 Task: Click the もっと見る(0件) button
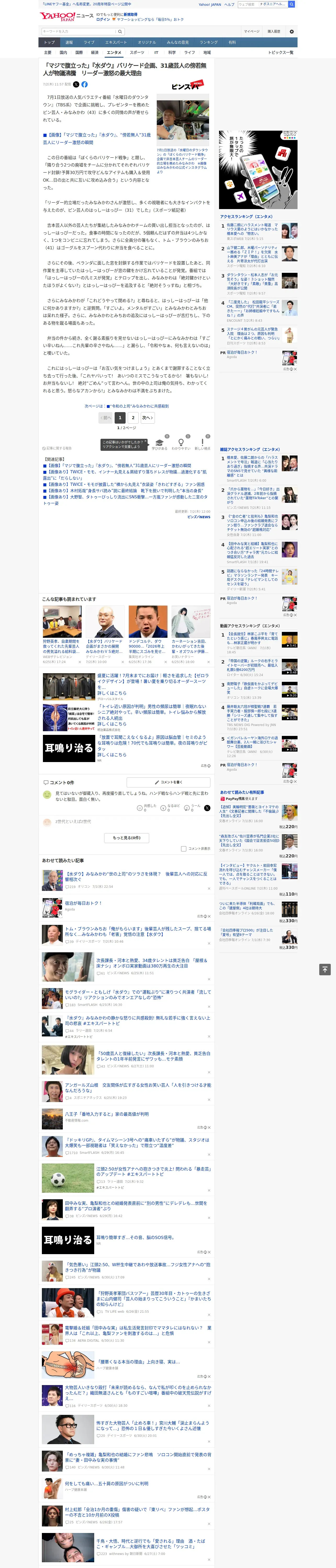tap(127, 838)
